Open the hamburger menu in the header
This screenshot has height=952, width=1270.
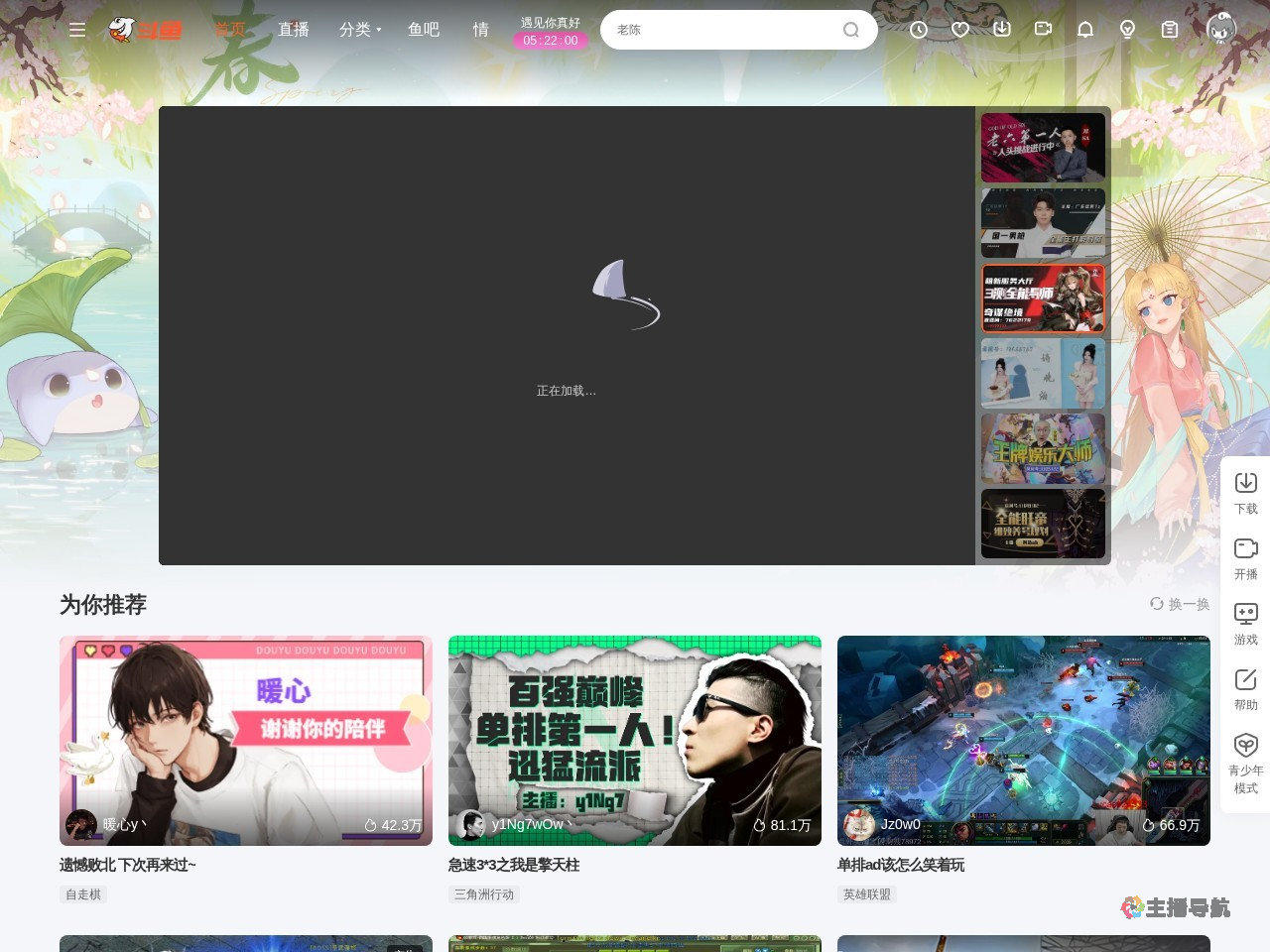[77, 30]
